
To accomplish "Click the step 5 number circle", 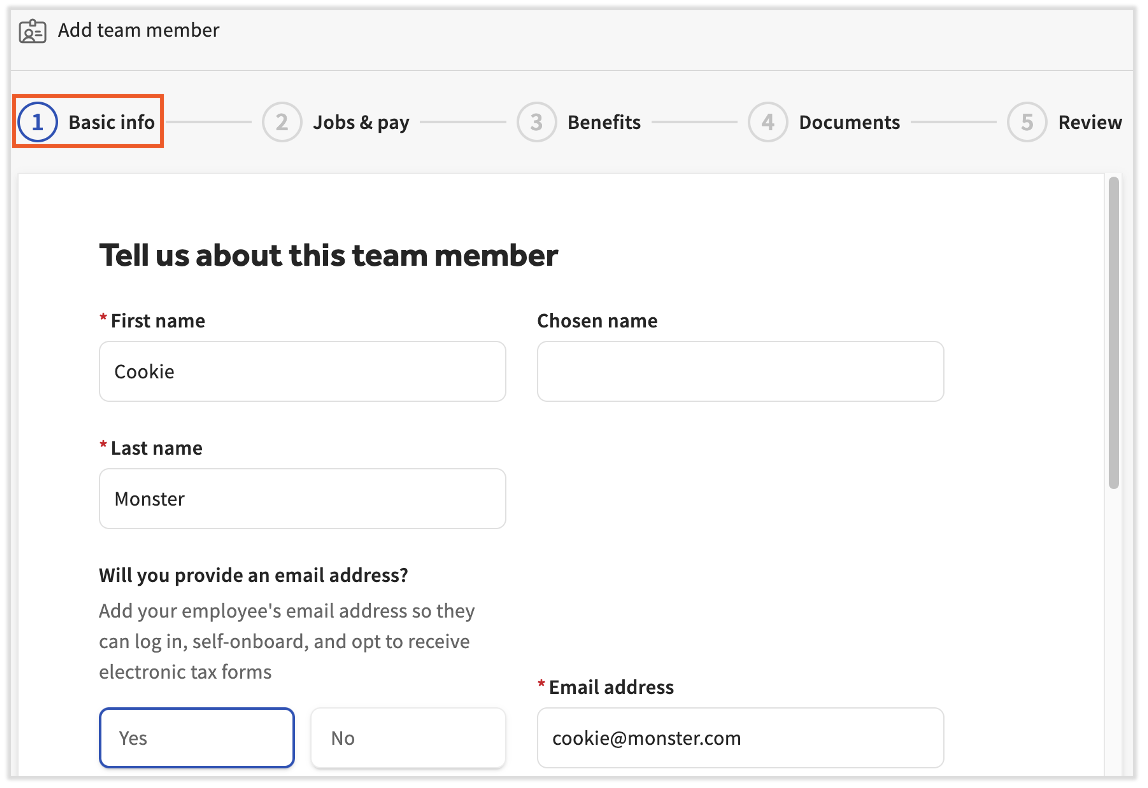I will pos(1027,123).
